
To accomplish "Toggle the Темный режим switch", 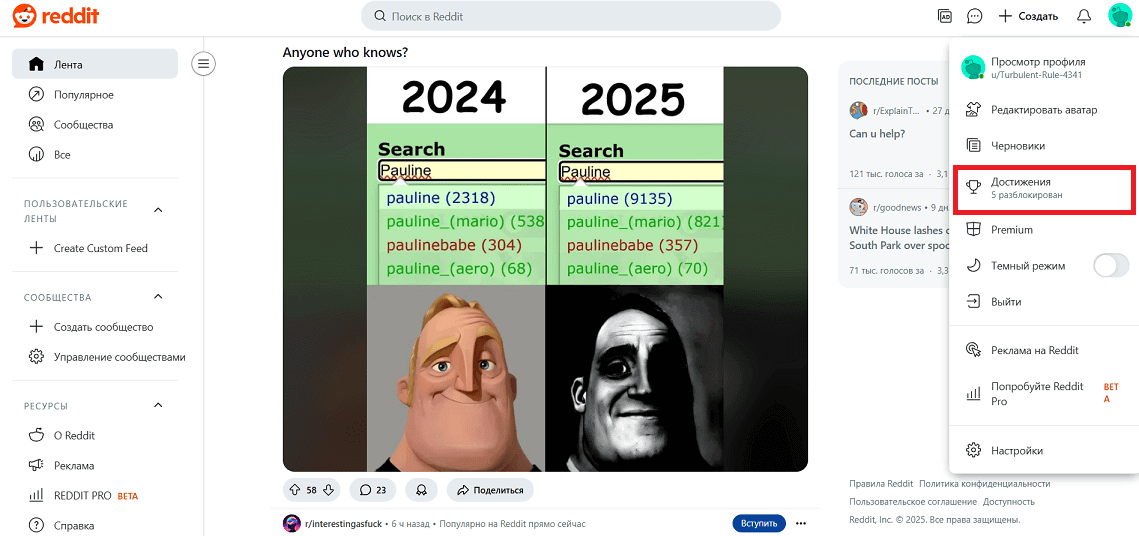I will click(1111, 266).
